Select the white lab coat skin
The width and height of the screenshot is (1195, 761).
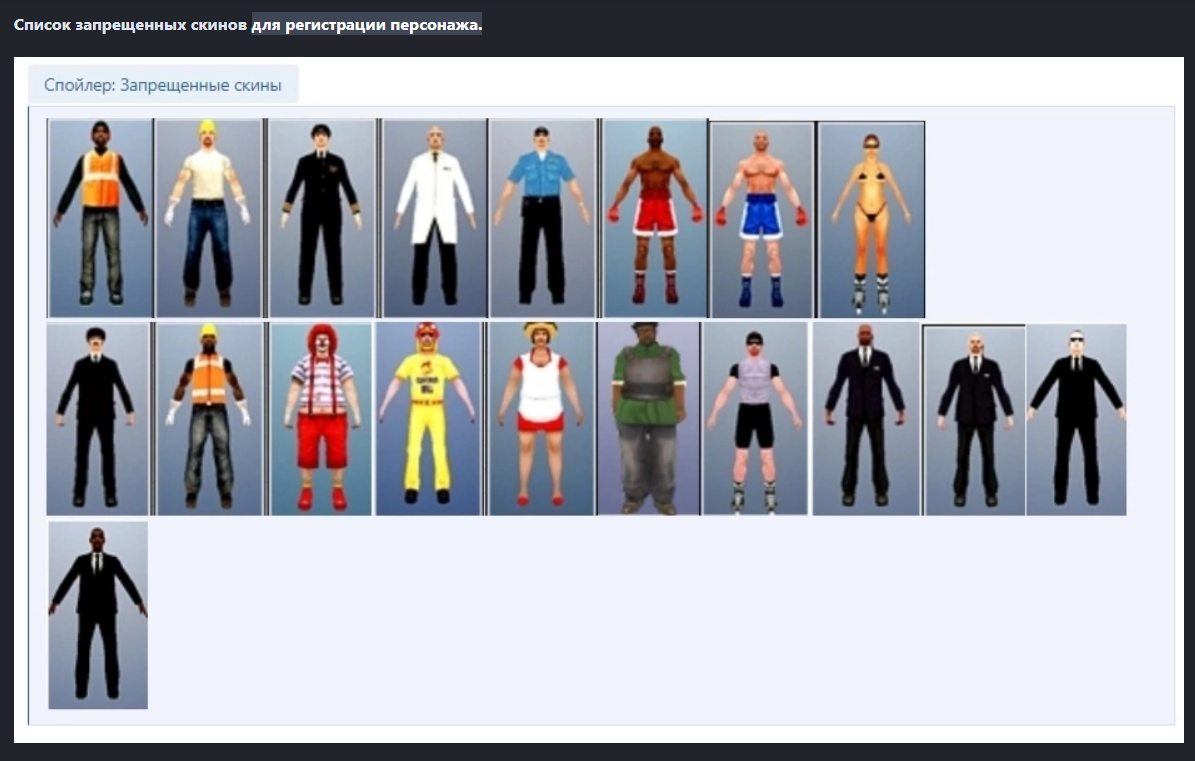(x=434, y=218)
